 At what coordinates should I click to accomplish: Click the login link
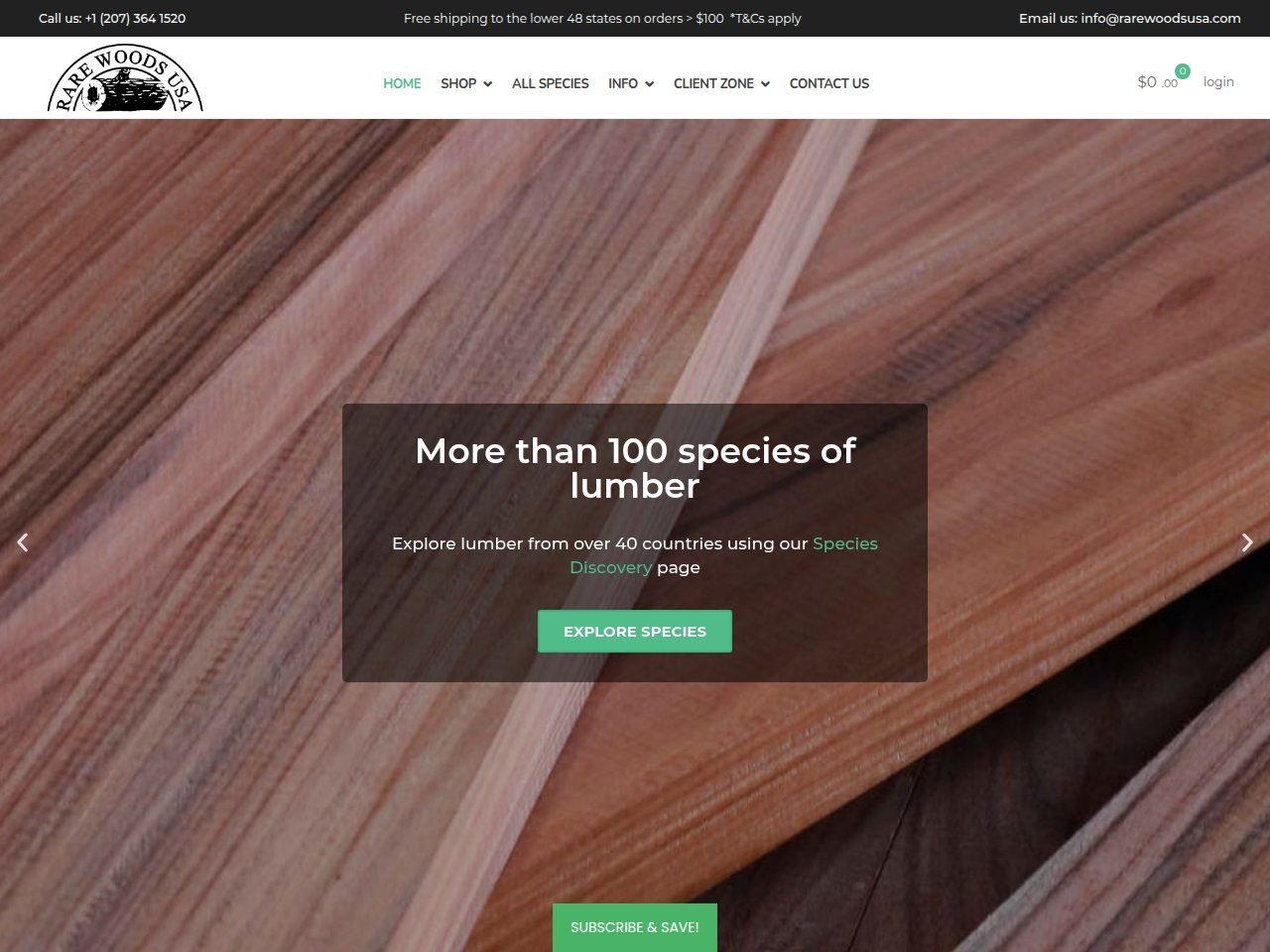coord(1218,81)
